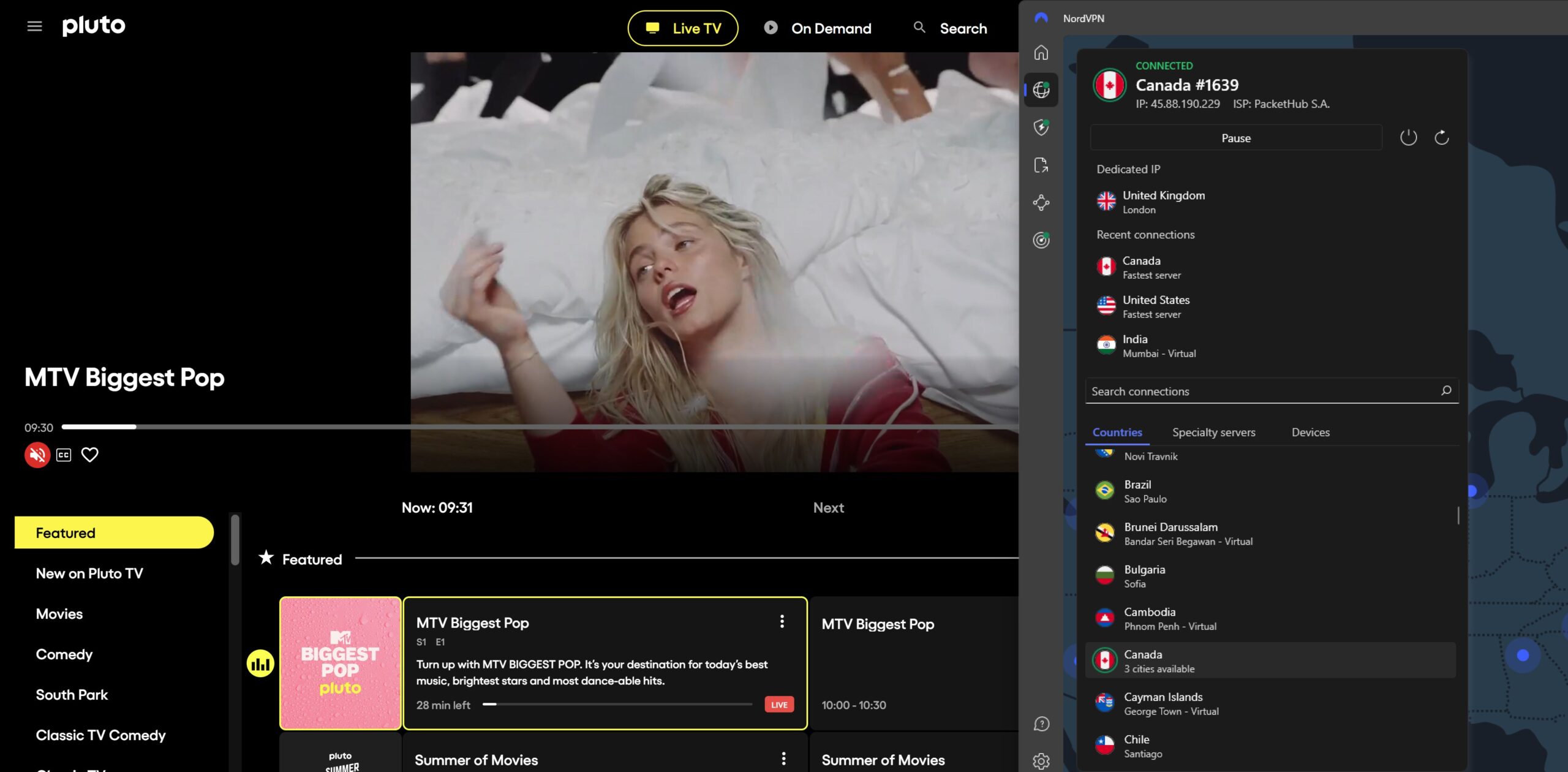Click the Pluto logo
Viewport: 1568px width, 772px height.
[x=94, y=26]
